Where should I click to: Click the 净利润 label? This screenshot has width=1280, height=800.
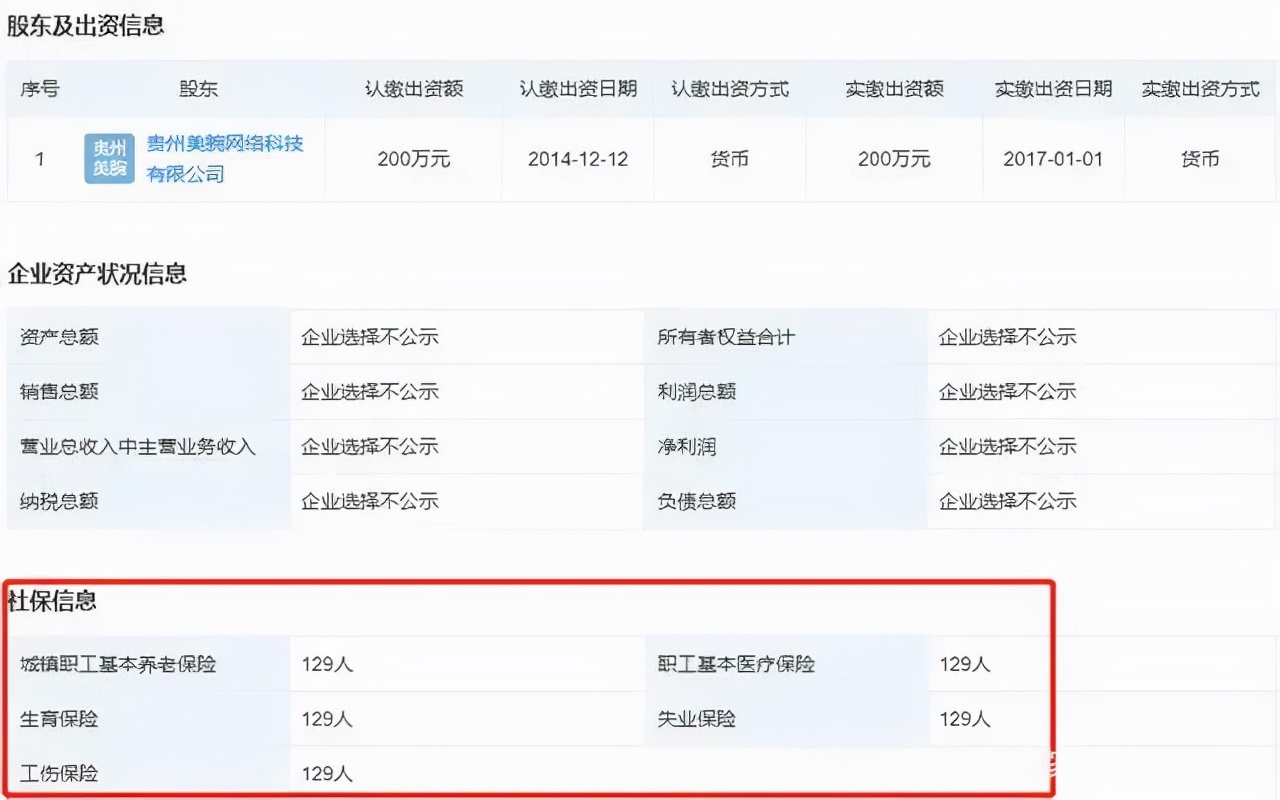(x=687, y=447)
